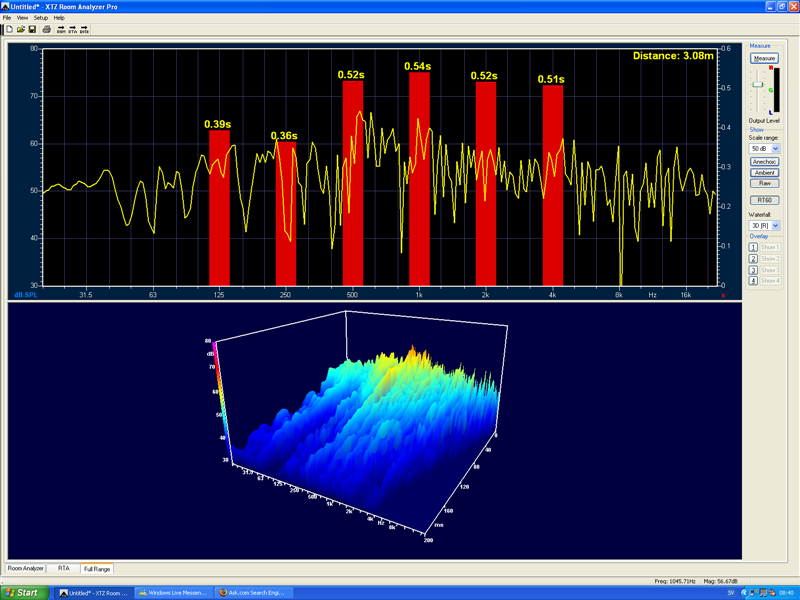This screenshot has height=600, width=800.
Task: Toggle the Raw view button
Action: [x=764, y=183]
